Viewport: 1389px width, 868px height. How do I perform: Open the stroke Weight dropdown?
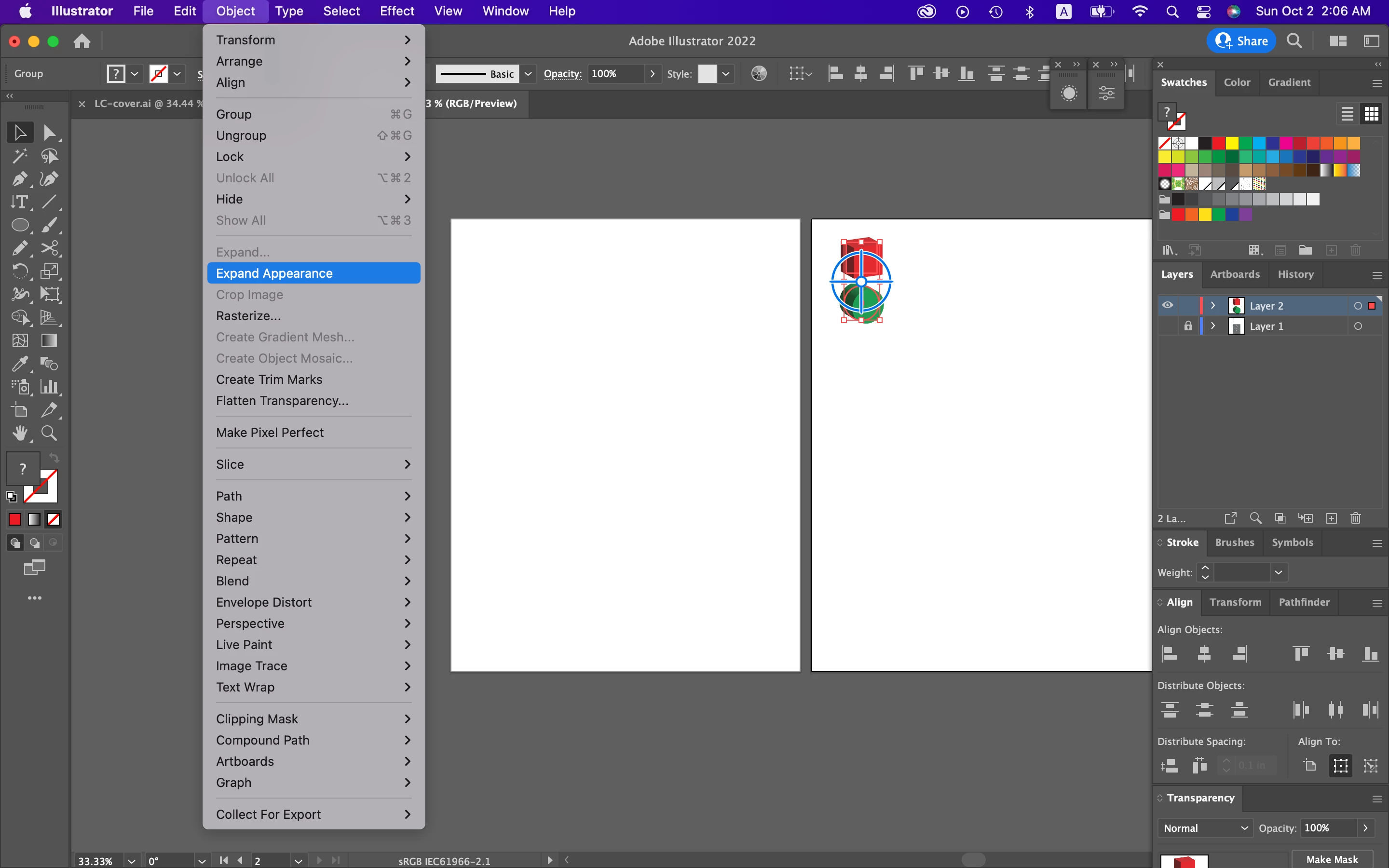tap(1278, 572)
